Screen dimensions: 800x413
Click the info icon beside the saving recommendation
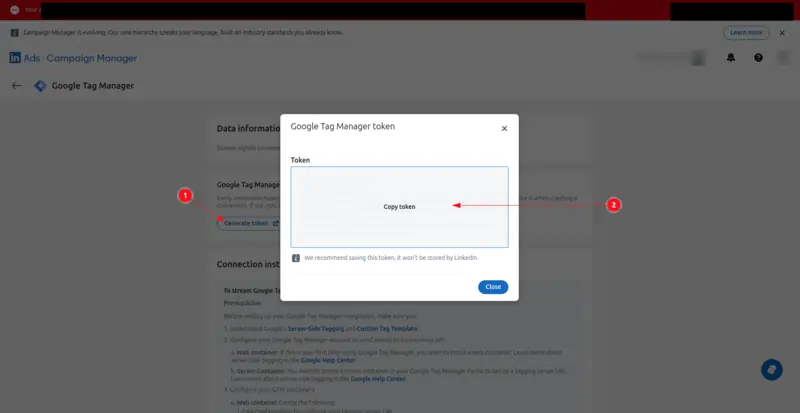[296, 258]
